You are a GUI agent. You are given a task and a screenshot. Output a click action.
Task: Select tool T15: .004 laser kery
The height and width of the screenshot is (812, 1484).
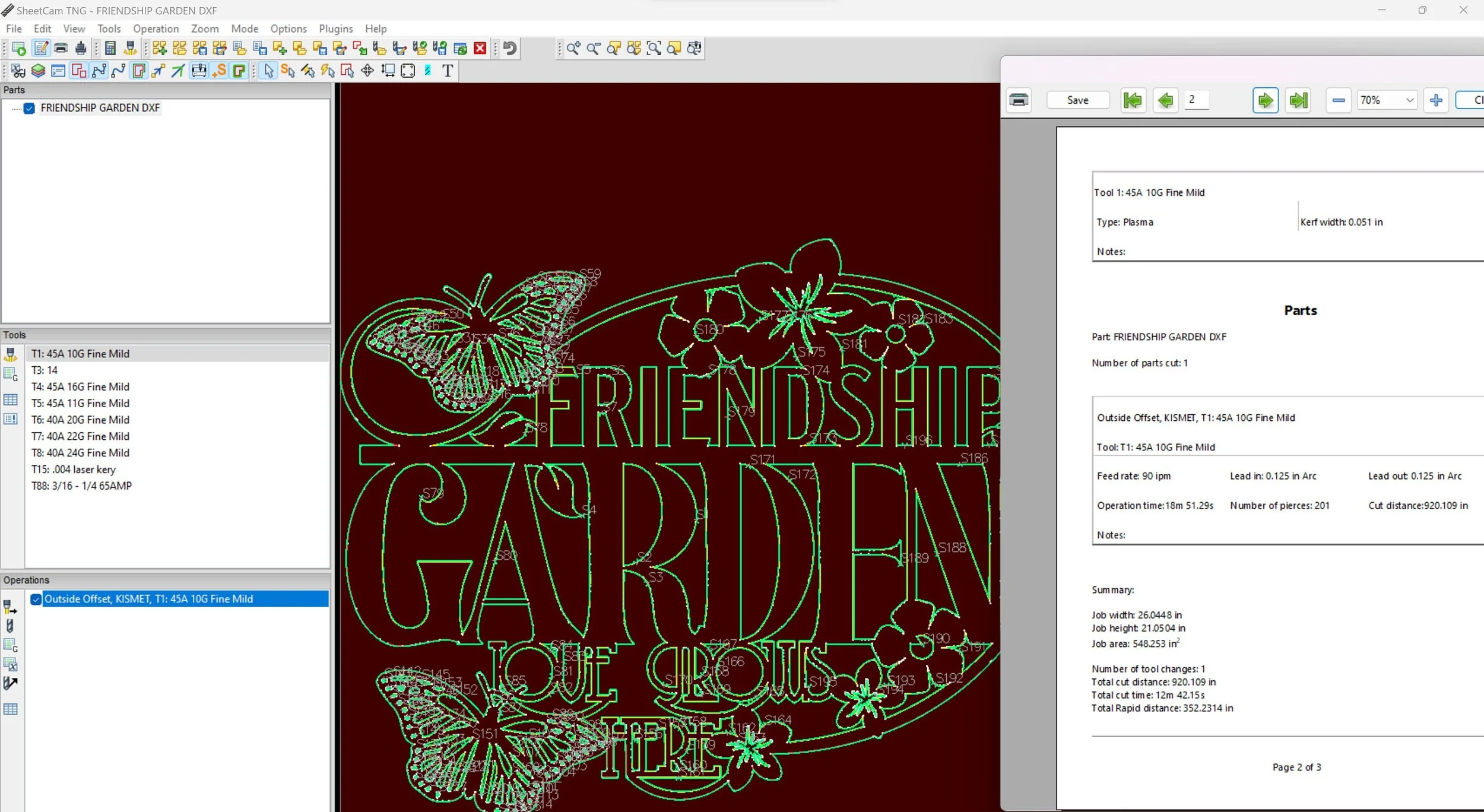click(x=177, y=470)
